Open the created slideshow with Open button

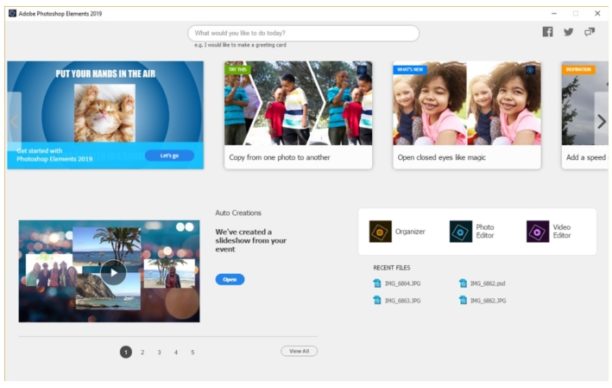230,279
